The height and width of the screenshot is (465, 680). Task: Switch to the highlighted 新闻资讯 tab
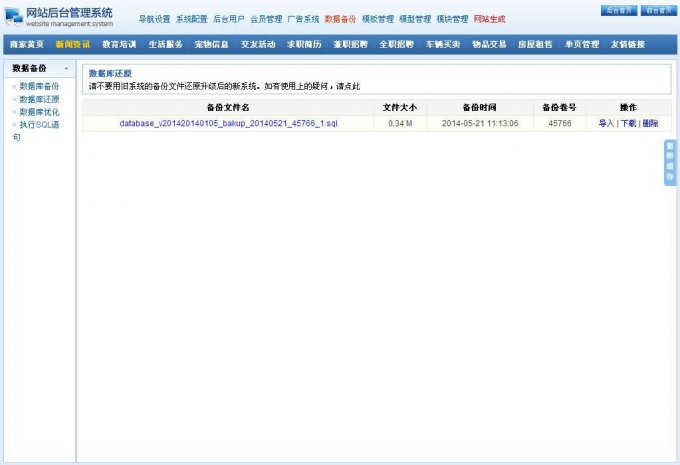click(73, 44)
